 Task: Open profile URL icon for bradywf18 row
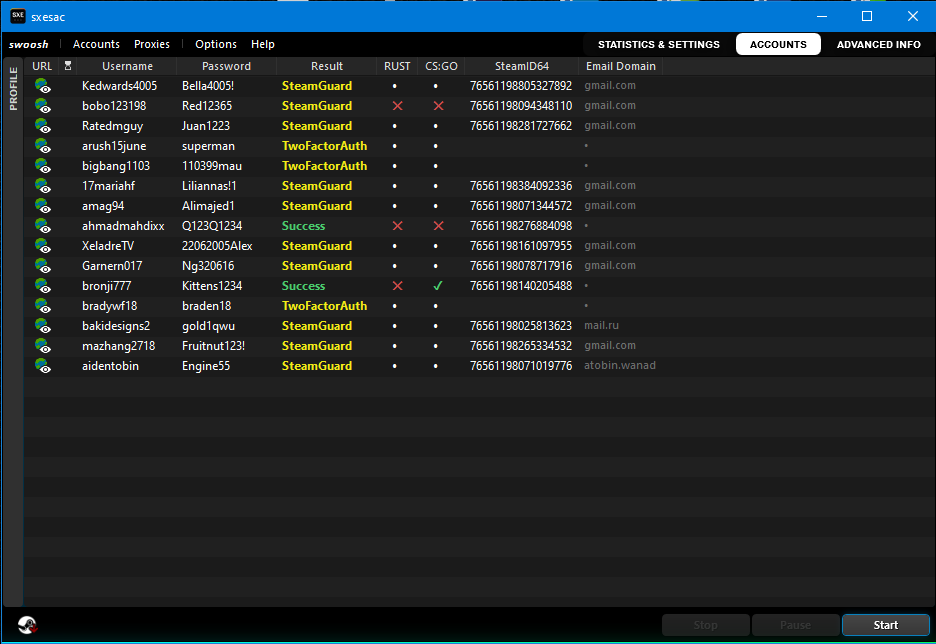pos(42,306)
